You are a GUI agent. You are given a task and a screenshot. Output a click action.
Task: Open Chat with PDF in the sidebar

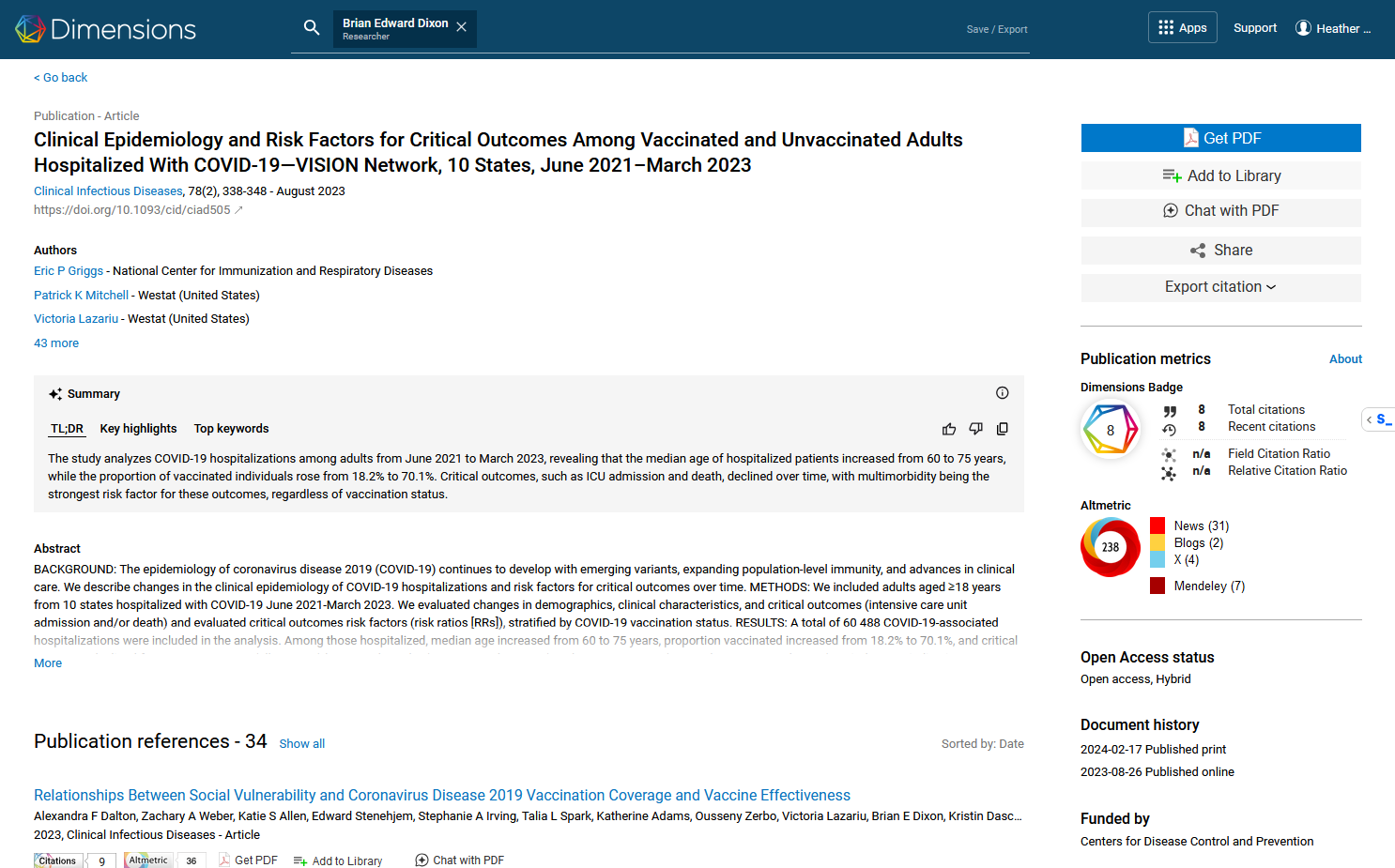[1220, 211]
